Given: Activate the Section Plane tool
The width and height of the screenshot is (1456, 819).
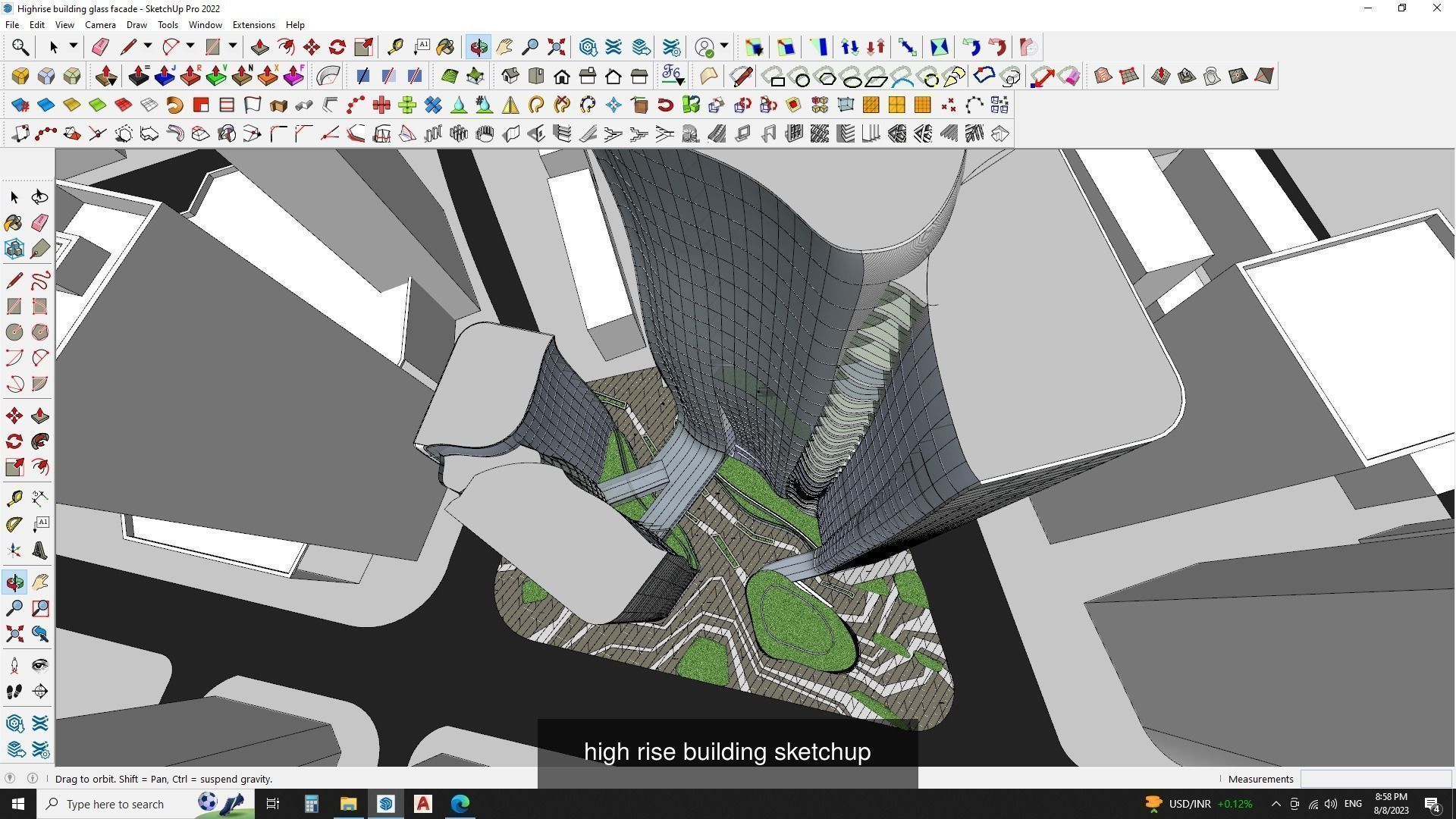Looking at the screenshot, I should [x=40, y=692].
